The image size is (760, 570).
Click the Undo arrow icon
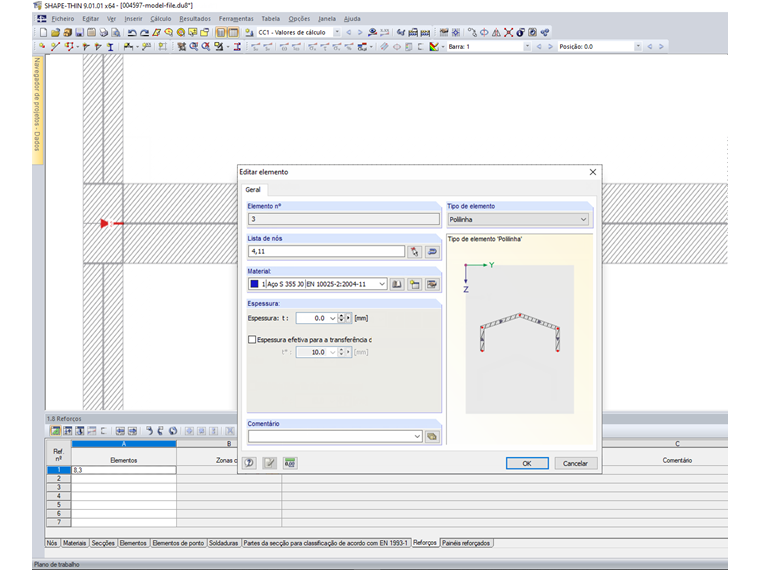pyautogui.click(x=132, y=32)
